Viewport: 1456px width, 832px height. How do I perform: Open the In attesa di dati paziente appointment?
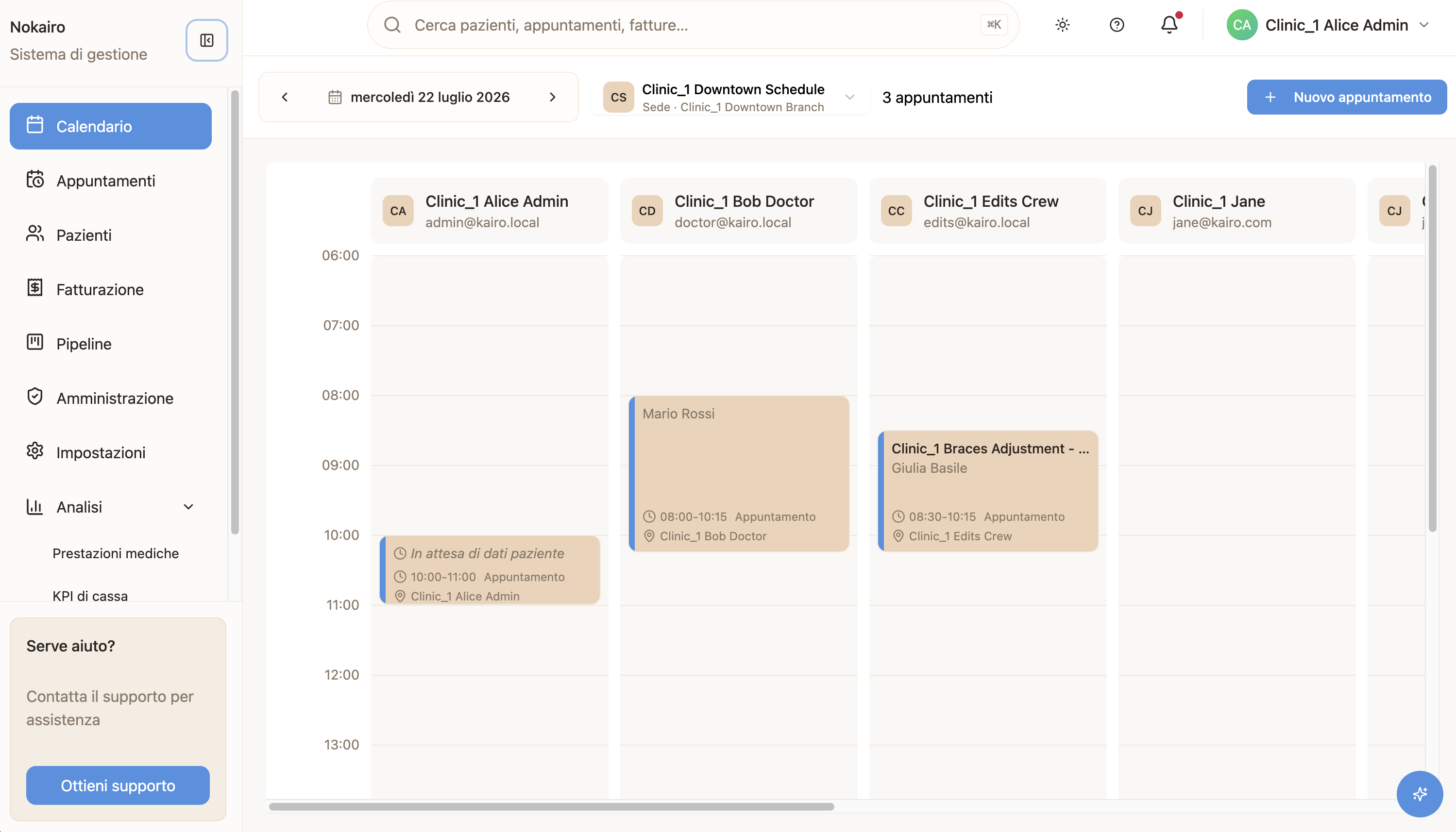pos(490,570)
